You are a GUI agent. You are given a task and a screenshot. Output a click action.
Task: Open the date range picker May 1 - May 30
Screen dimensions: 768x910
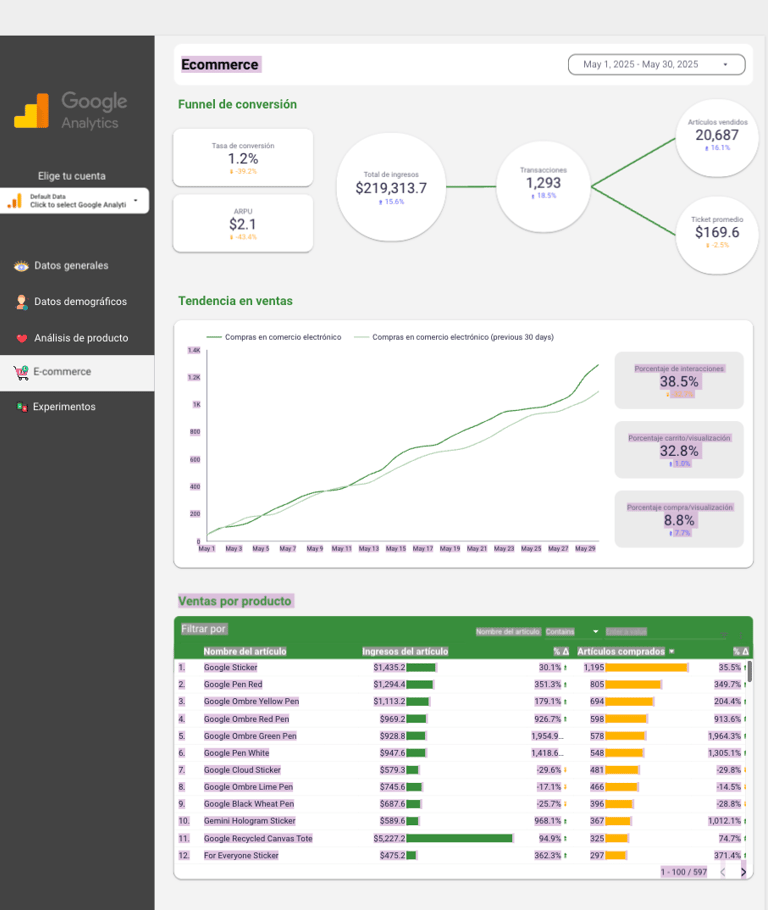click(656, 64)
